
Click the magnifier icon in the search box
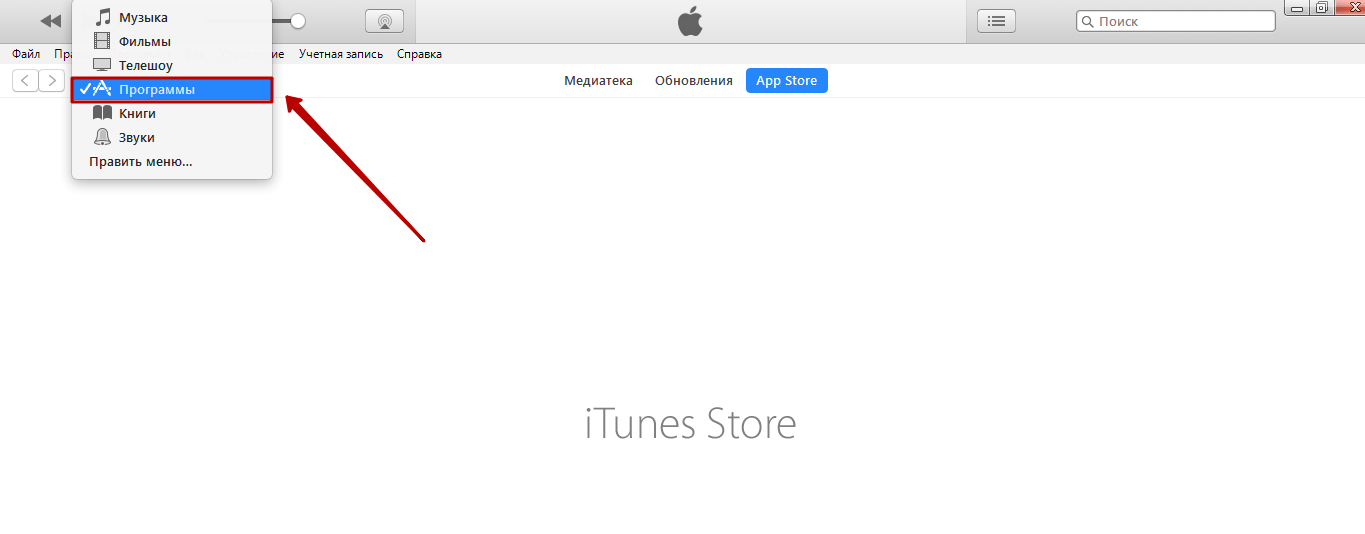[x=1088, y=21]
